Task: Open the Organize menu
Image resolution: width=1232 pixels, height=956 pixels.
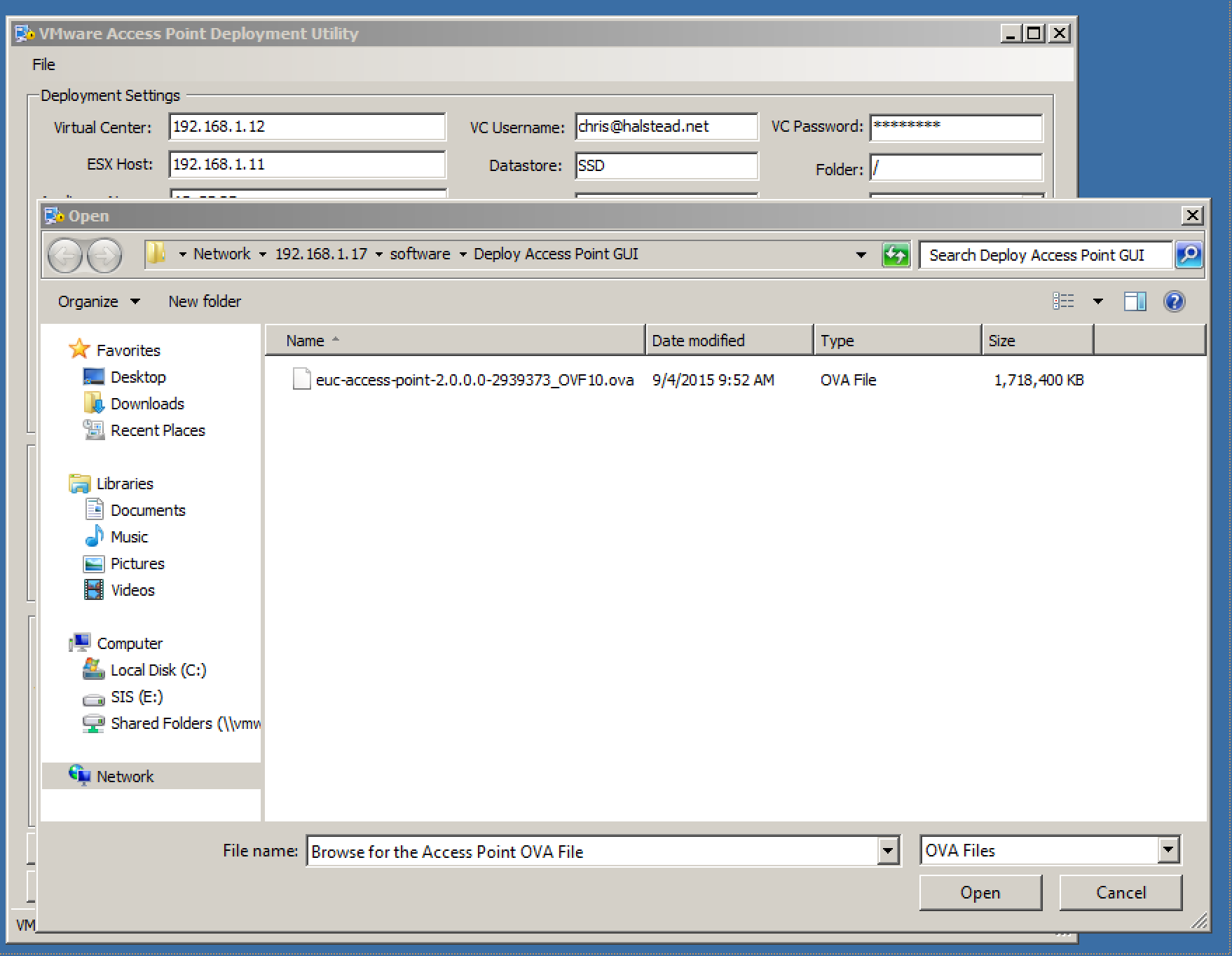Action: coord(98,301)
